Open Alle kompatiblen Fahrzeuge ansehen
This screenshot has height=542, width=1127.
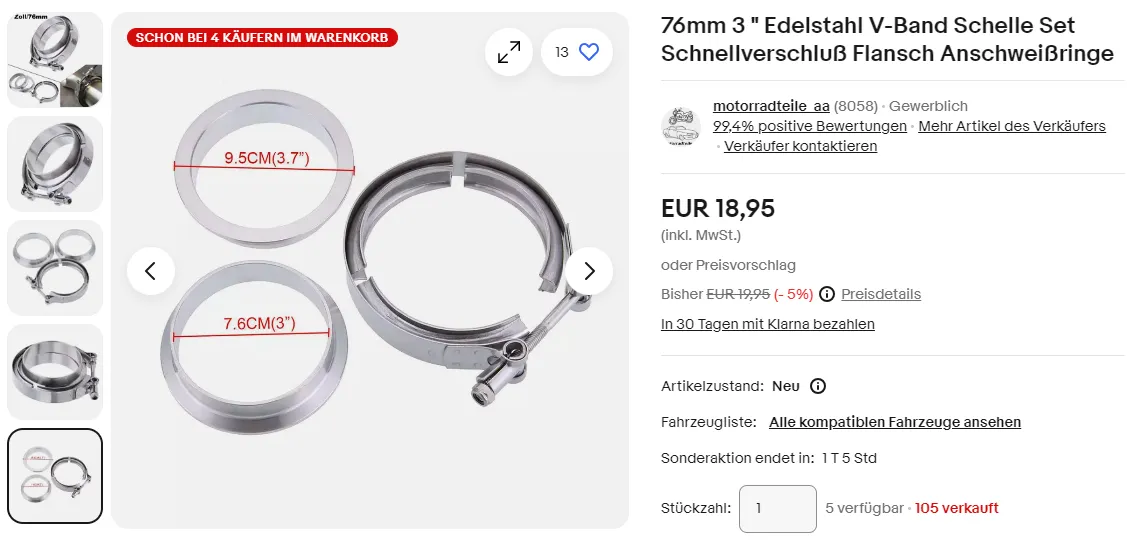[x=894, y=422]
